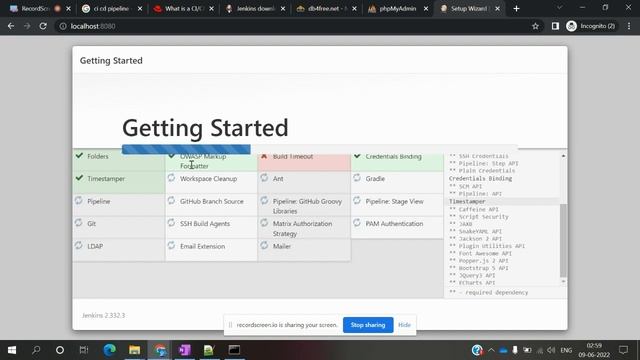This screenshot has width=640, height=360.
Task: Switch to the Jenkins download tab
Action: 255,9
